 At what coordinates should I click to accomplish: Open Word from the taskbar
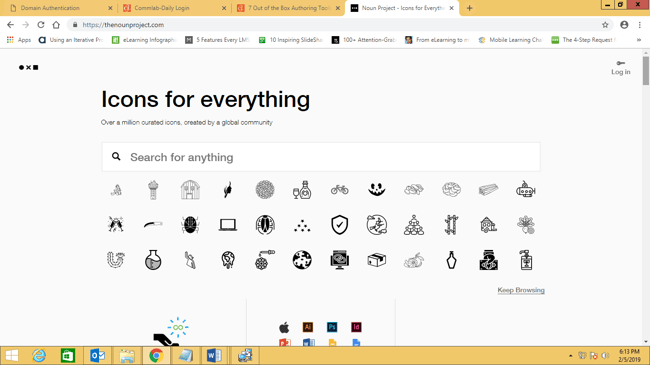tap(214, 355)
